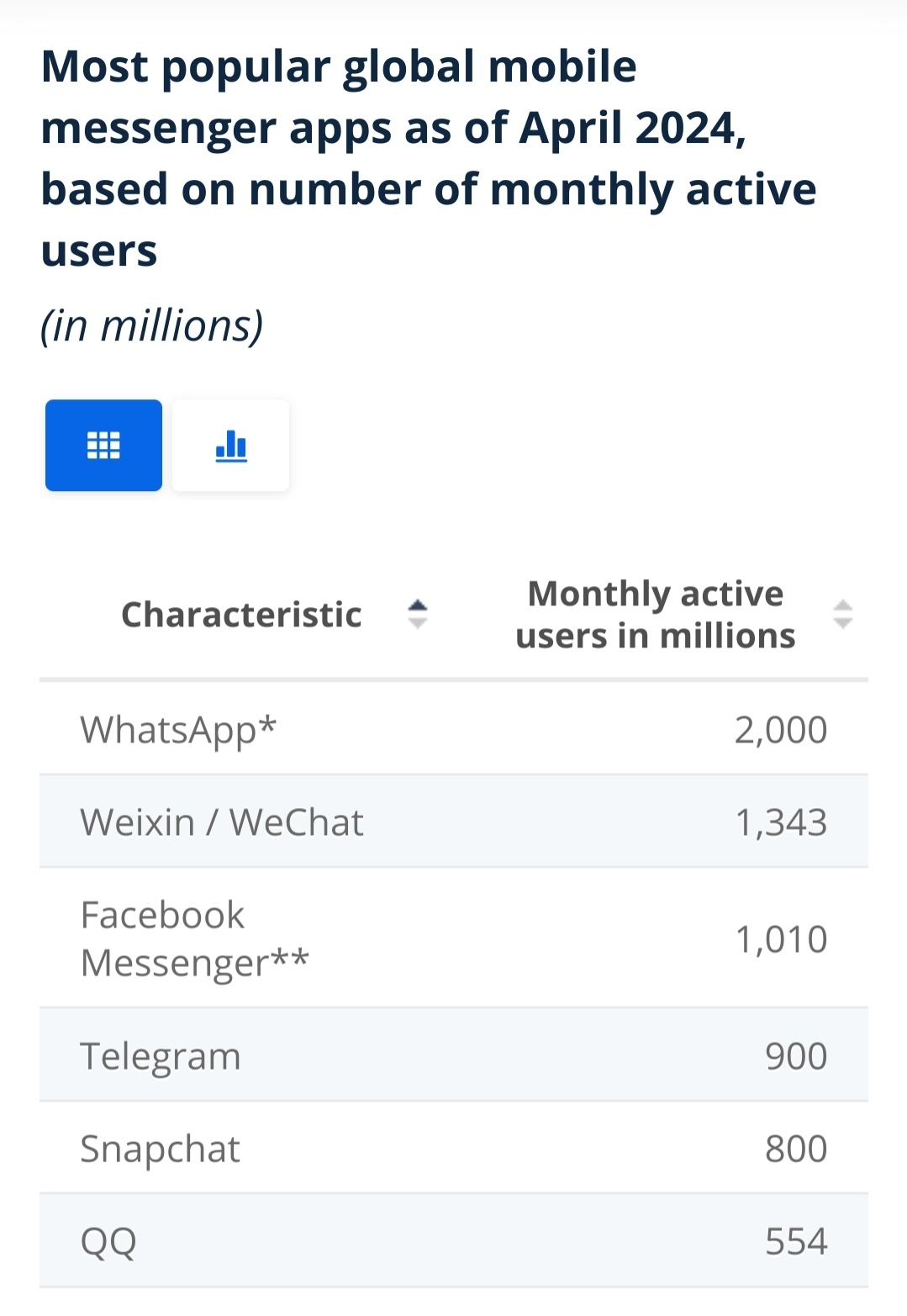Select the Snapchat row label
This screenshot has width=907, height=1316.
tap(161, 1149)
